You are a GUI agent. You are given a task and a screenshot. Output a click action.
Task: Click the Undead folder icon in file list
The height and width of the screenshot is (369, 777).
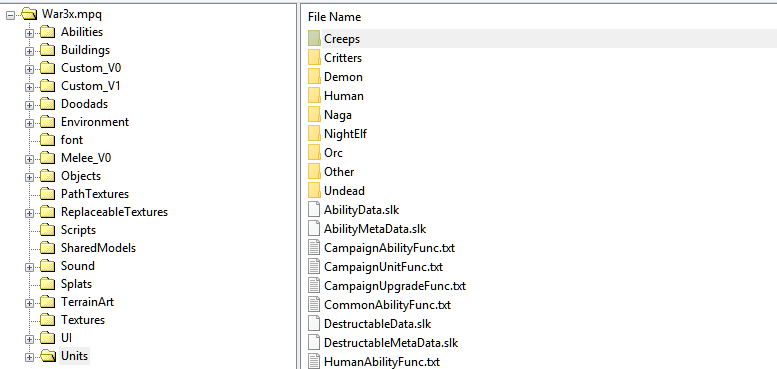point(314,190)
